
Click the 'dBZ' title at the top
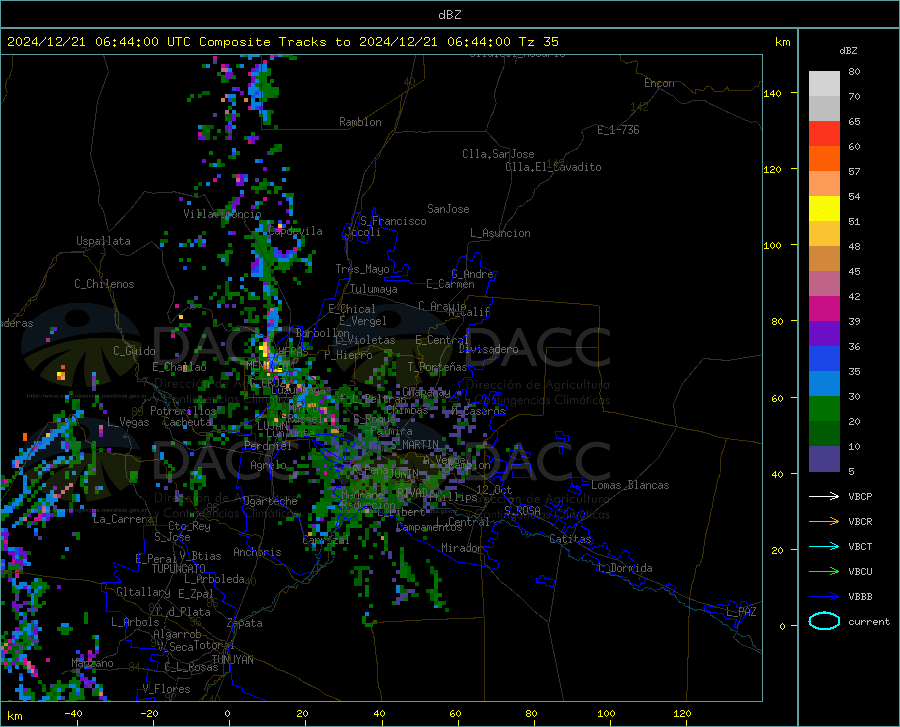click(x=449, y=15)
